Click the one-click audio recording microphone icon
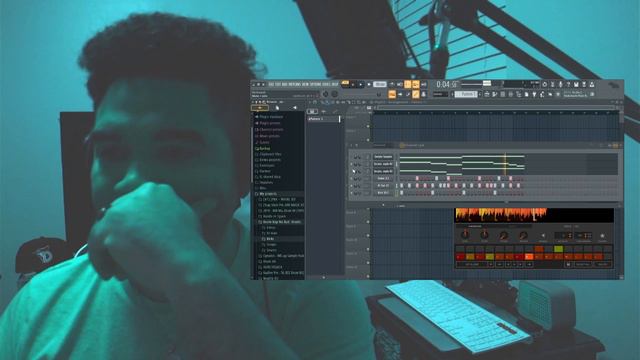The width and height of the screenshot is (640, 360). 560,84
